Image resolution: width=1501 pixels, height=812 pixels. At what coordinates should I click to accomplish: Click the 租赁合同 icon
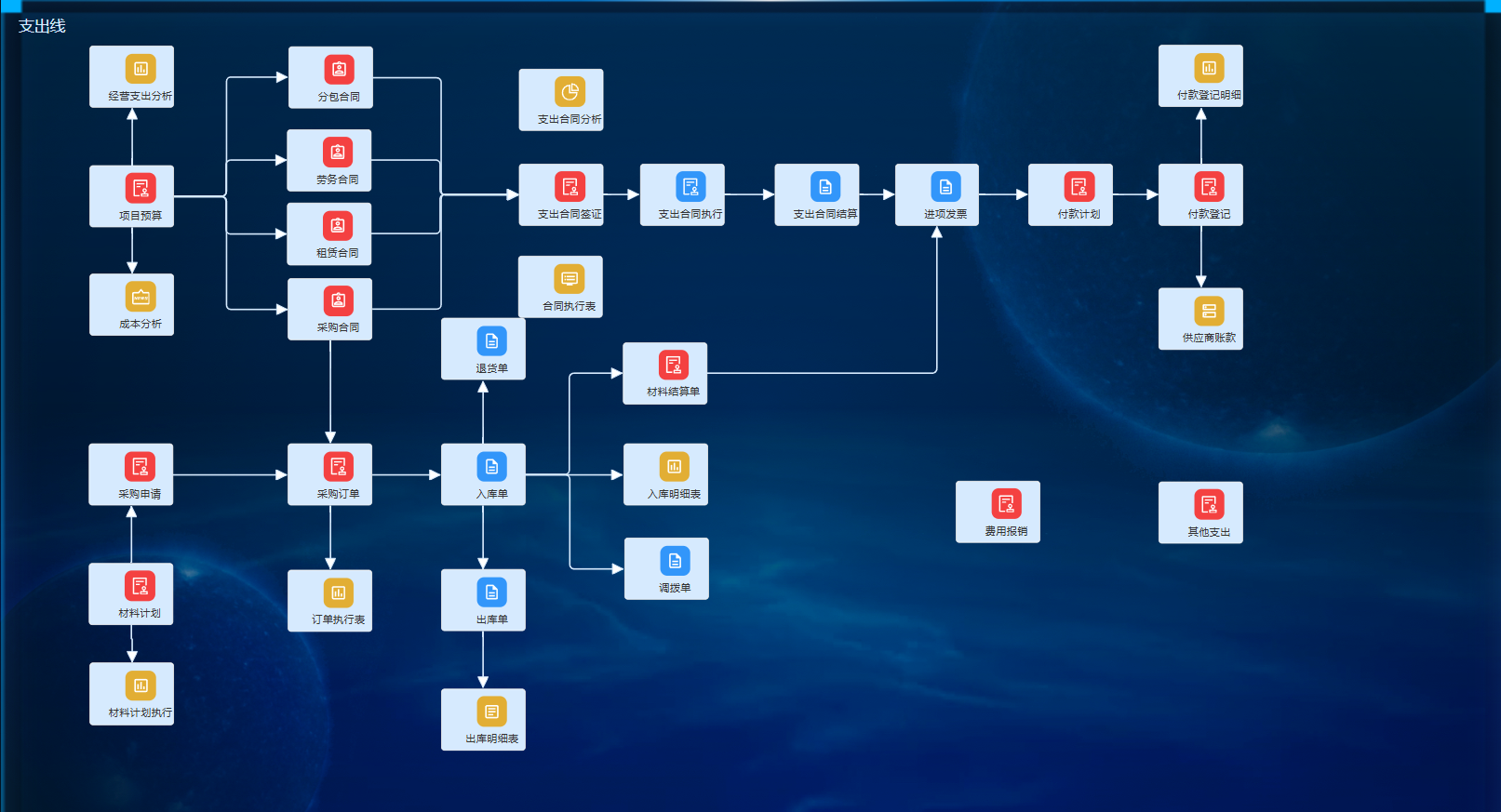337,226
